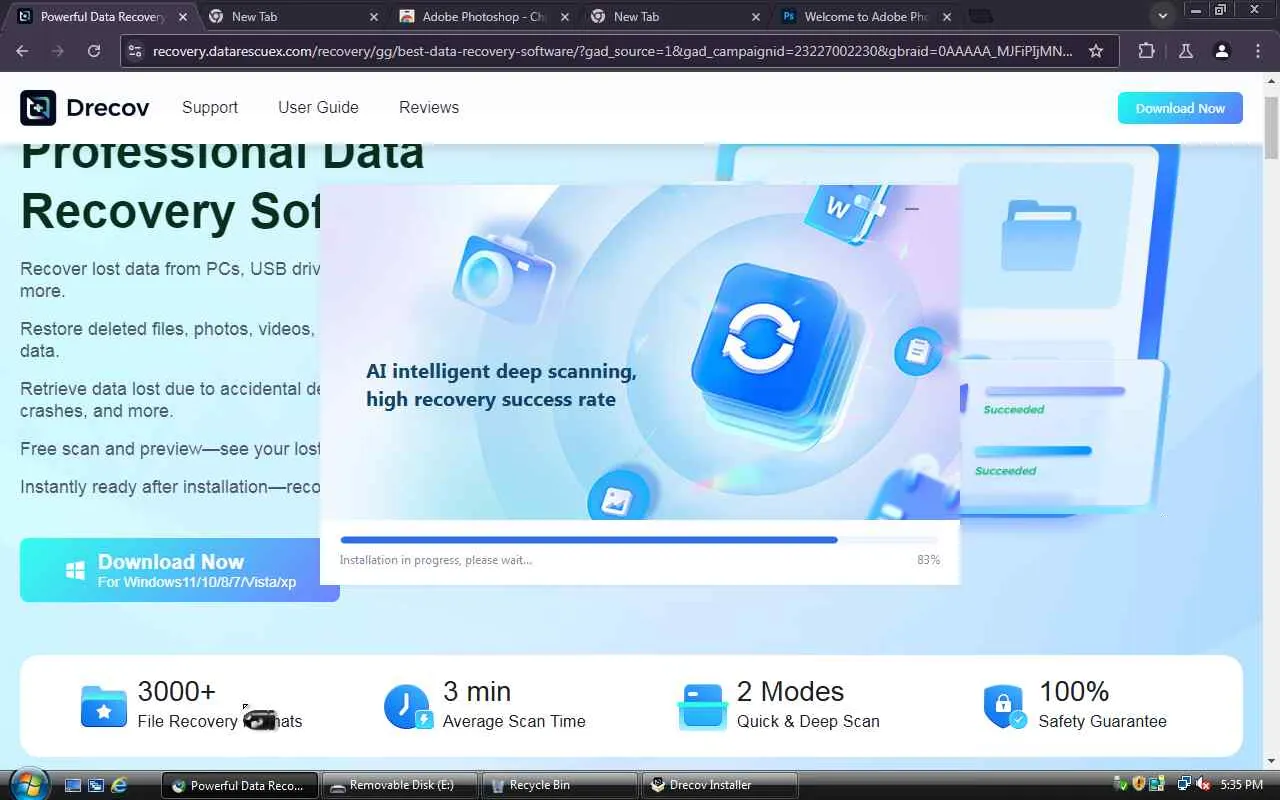Reload the current page

tap(94, 51)
